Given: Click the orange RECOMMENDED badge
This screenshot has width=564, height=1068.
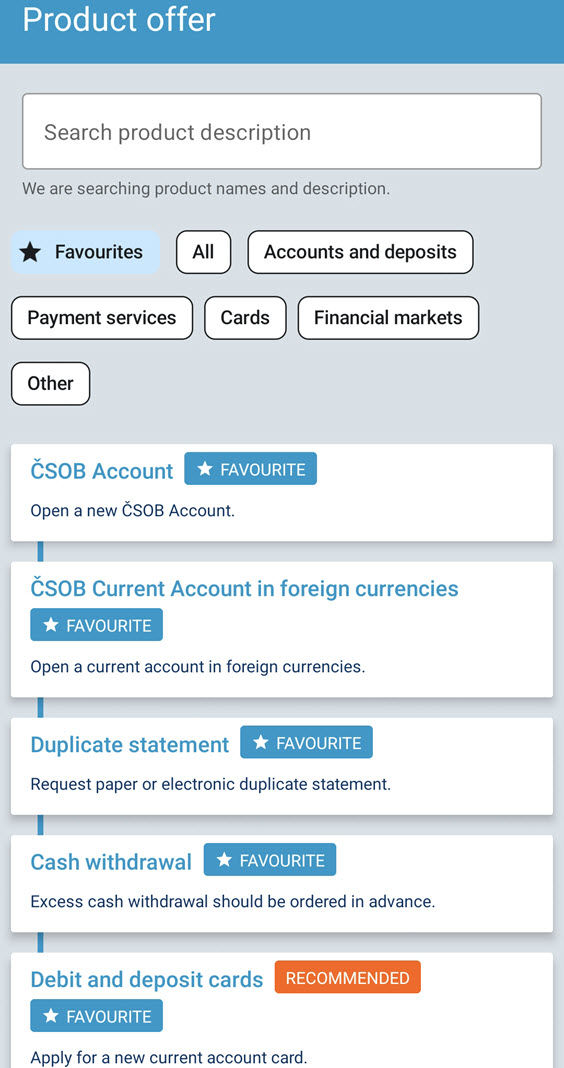Looking at the screenshot, I should [348, 977].
